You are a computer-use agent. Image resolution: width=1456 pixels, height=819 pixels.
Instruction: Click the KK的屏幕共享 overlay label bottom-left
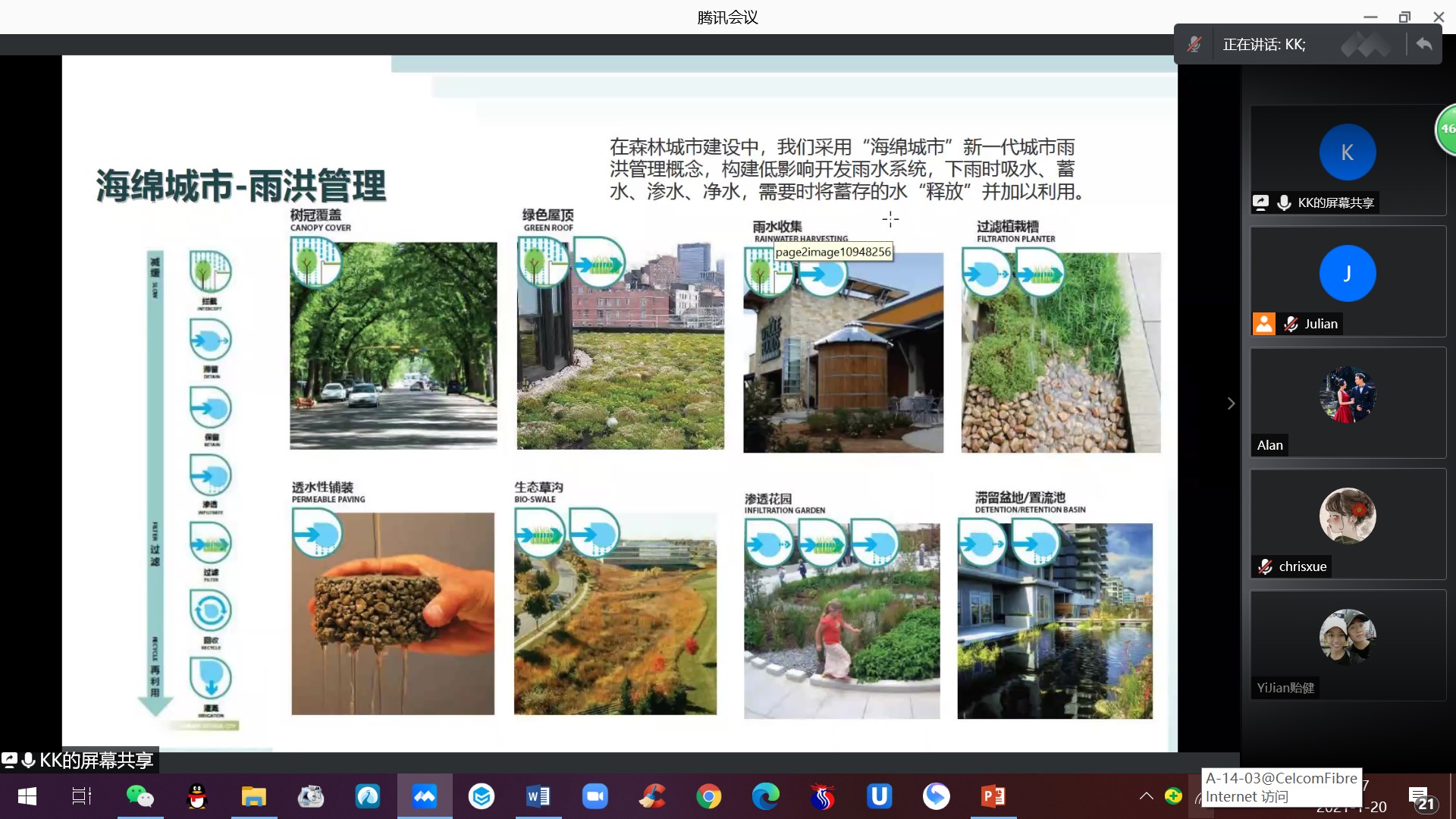[x=80, y=761]
